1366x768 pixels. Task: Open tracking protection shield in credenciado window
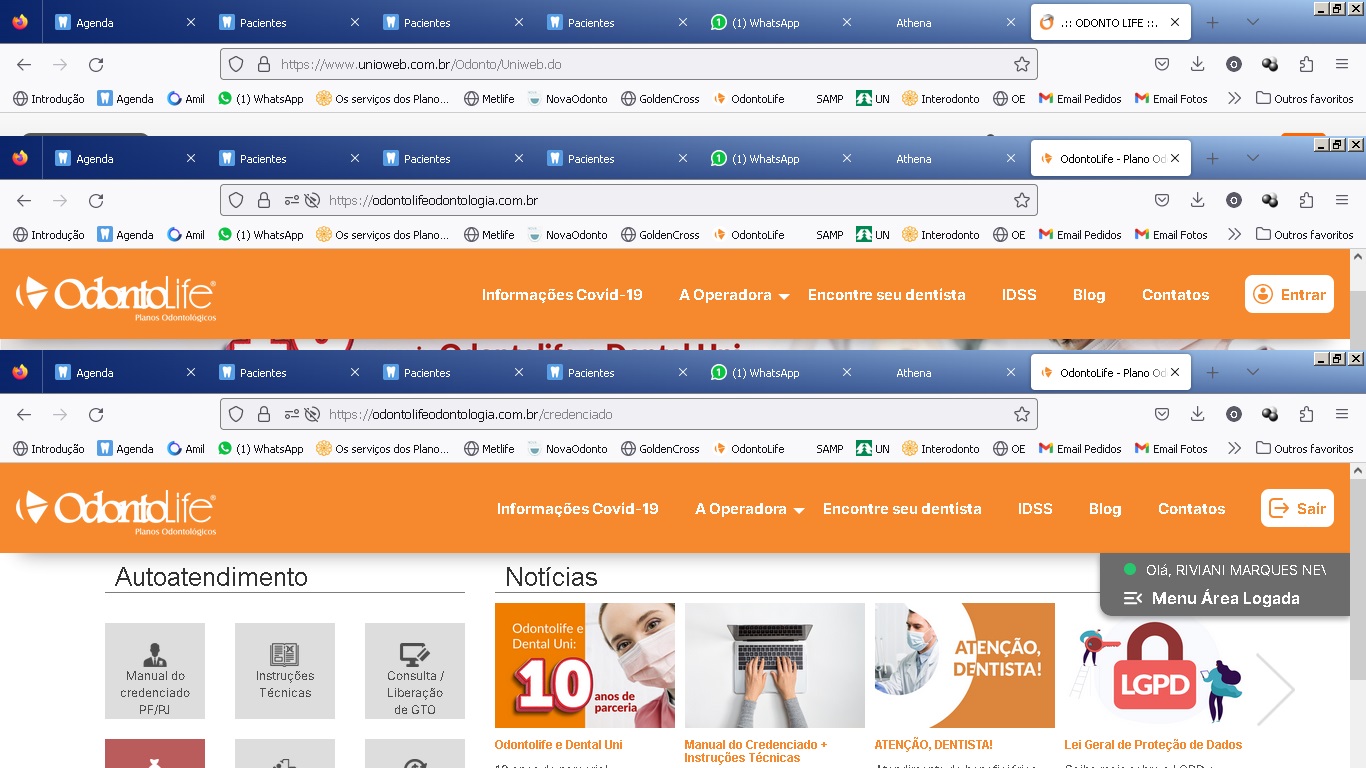pyautogui.click(x=236, y=414)
